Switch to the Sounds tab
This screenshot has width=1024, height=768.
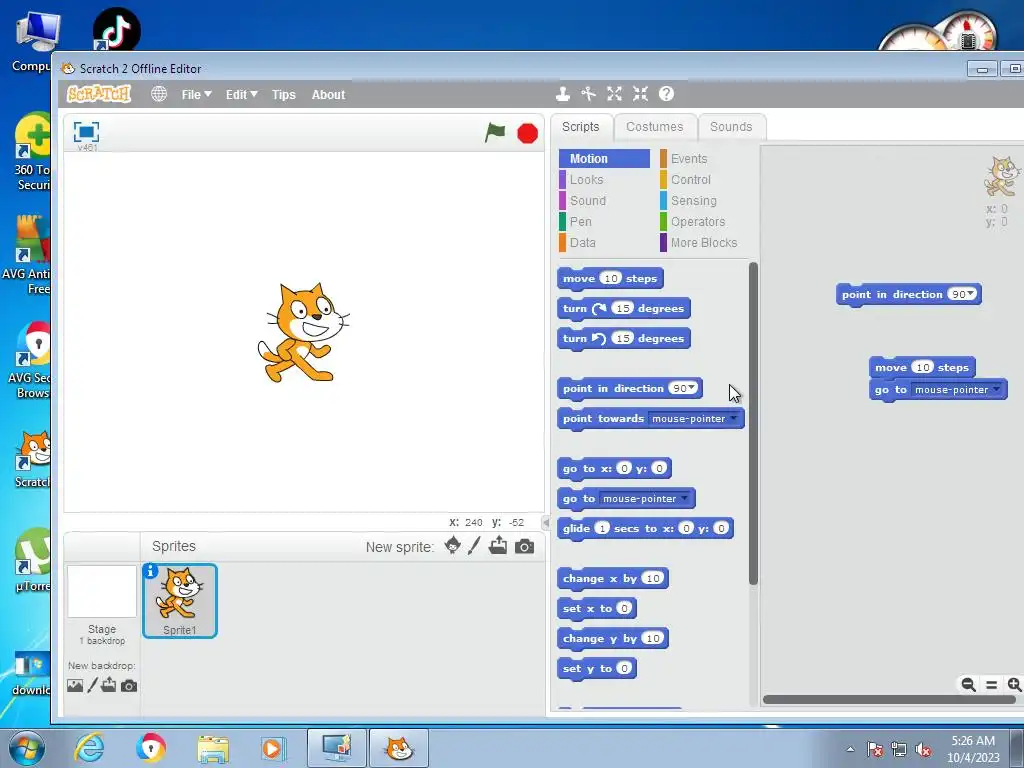coord(731,127)
